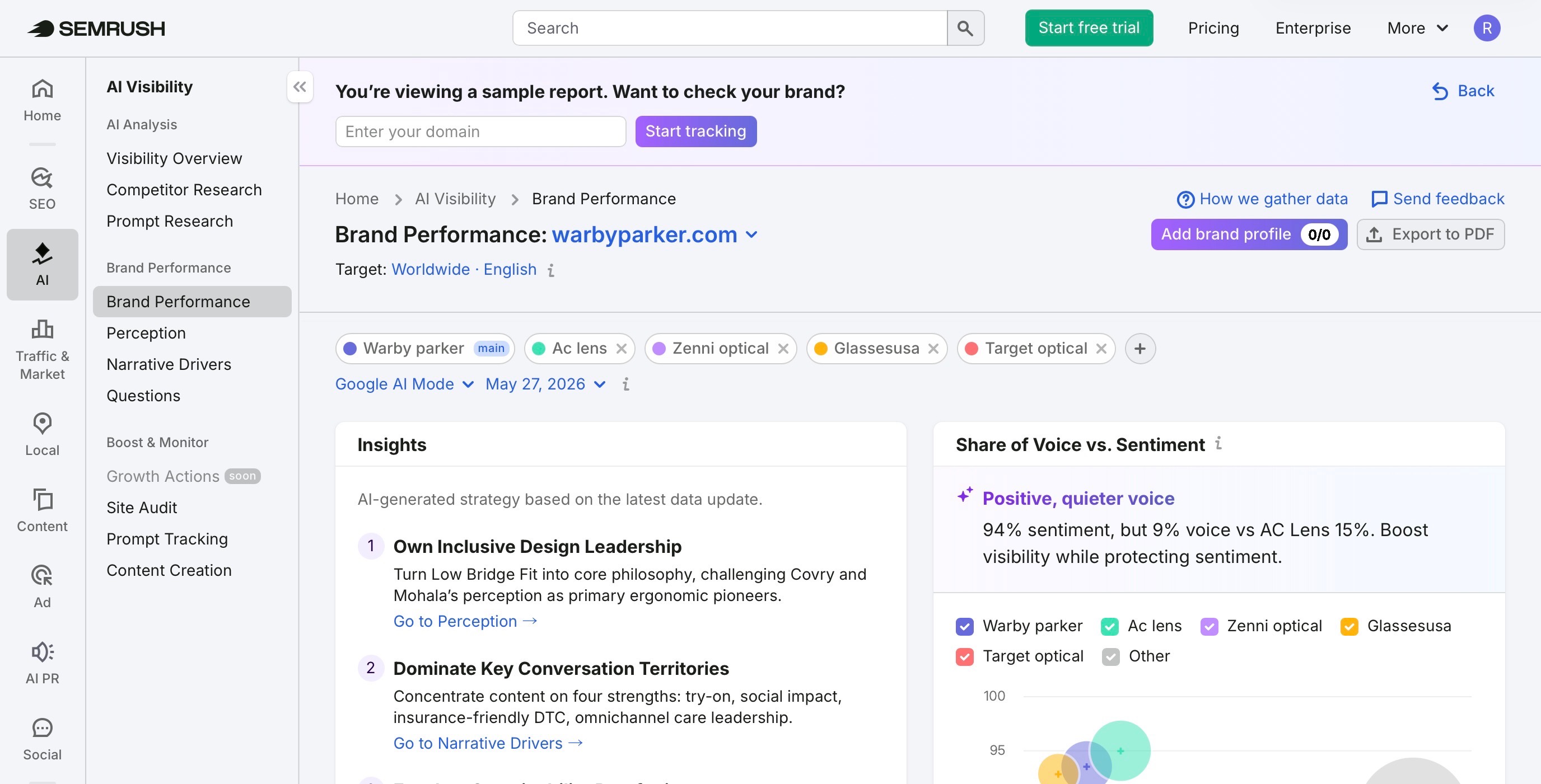Image resolution: width=1541 pixels, height=784 pixels.
Task: Focus the top Search field
Action: pyautogui.click(x=730, y=28)
